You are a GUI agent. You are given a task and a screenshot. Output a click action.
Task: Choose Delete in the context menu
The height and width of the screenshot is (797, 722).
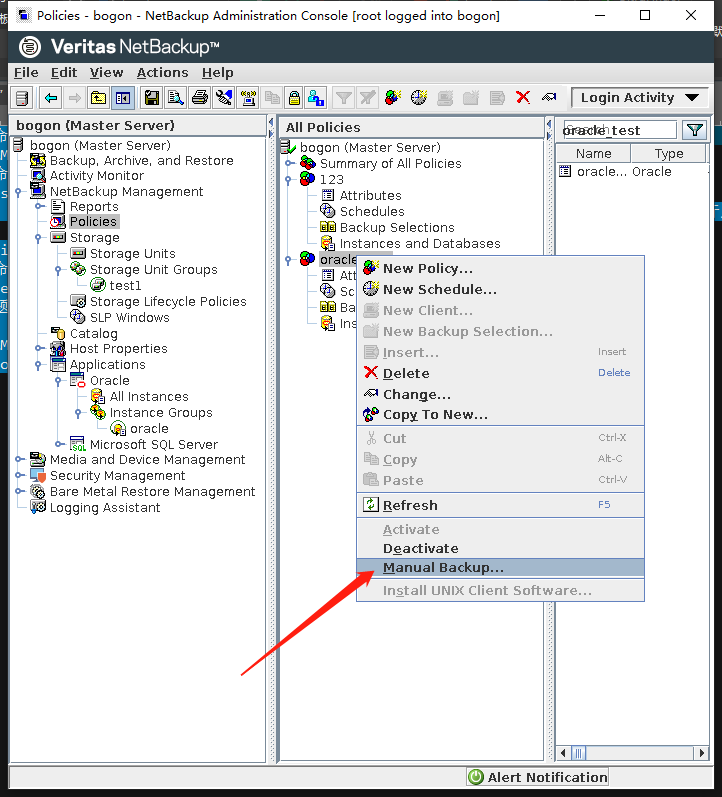click(500, 373)
